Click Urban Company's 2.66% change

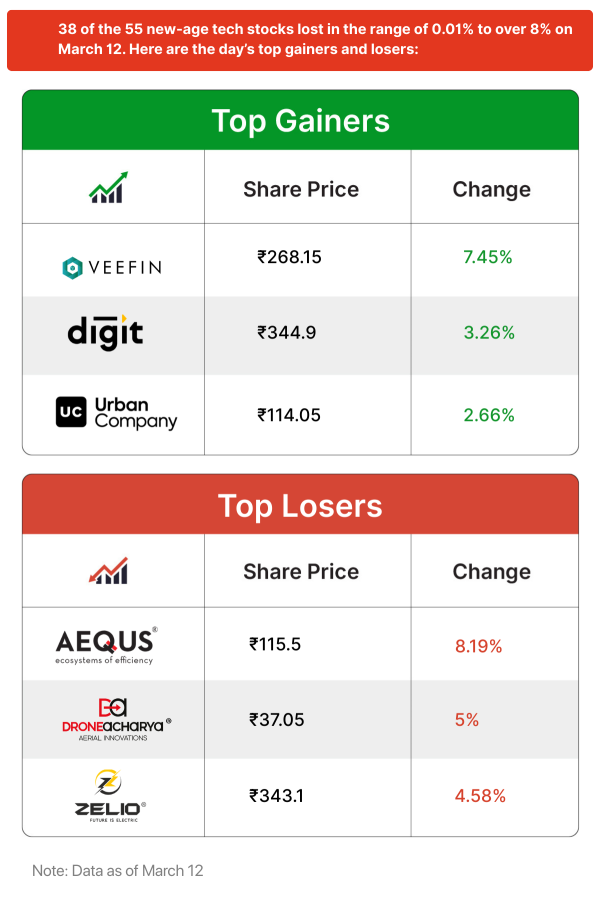point(488,414)
